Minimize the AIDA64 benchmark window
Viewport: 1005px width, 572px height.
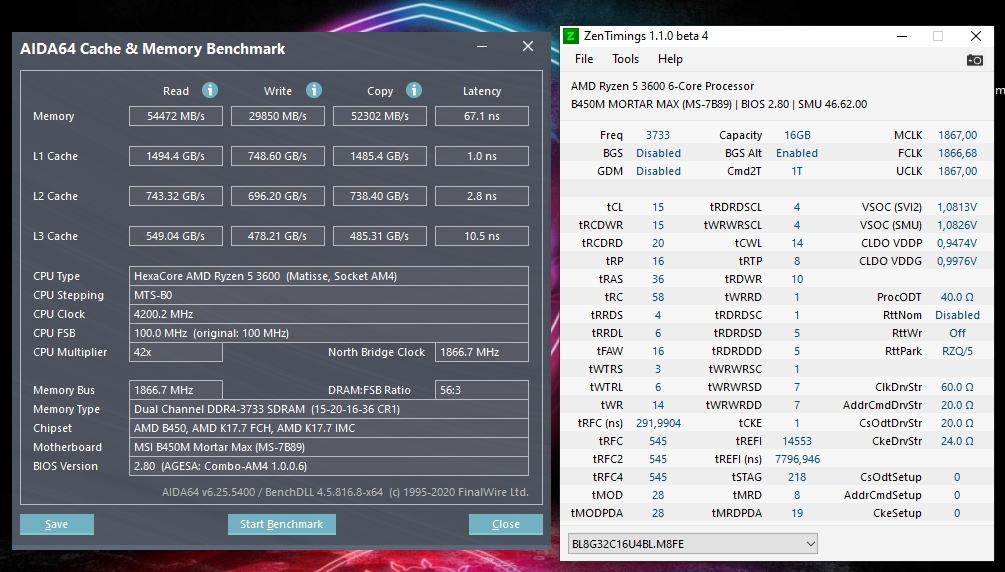click(482, 46)
